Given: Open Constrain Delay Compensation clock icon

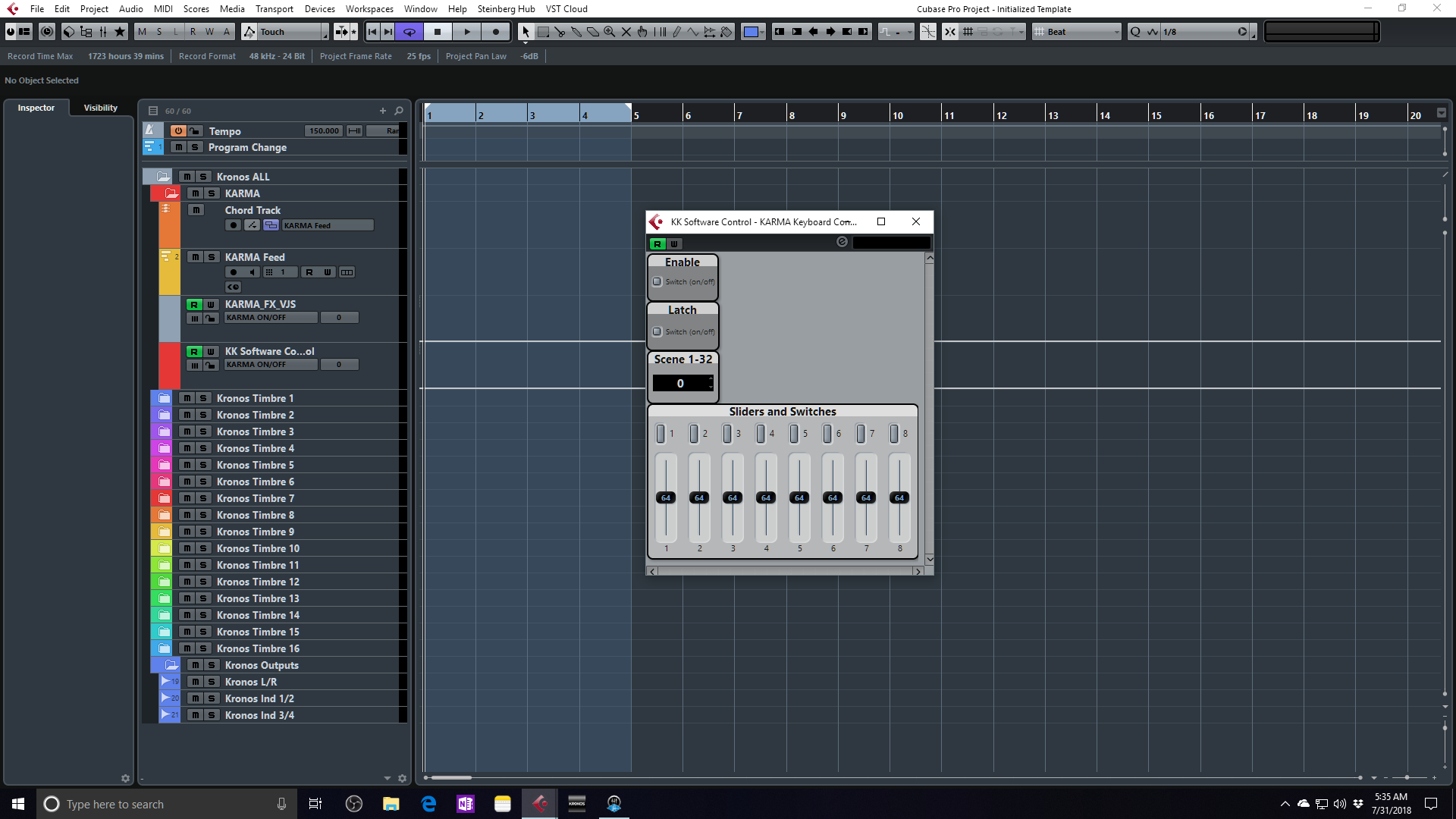Looking at the screenshot, I should pyautogui.click(x=47, y=32).
